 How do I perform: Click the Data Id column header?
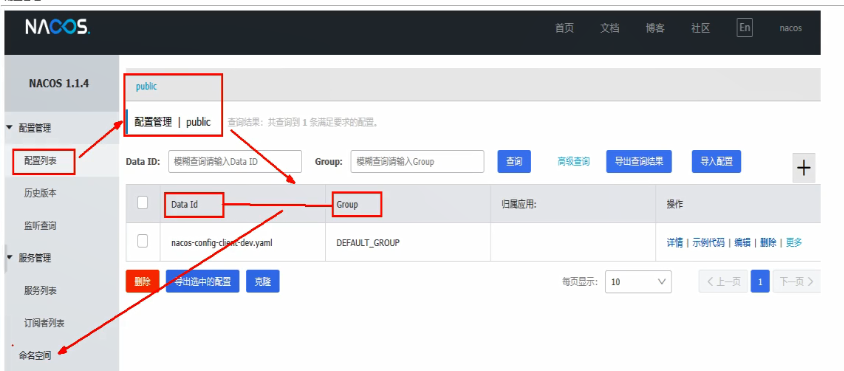pos(185,205)
